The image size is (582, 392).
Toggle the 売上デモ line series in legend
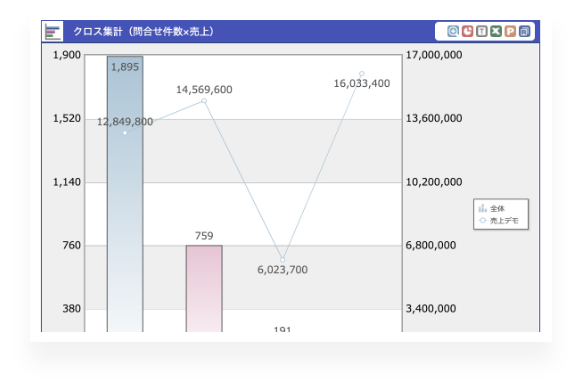[x=498, y=220]
